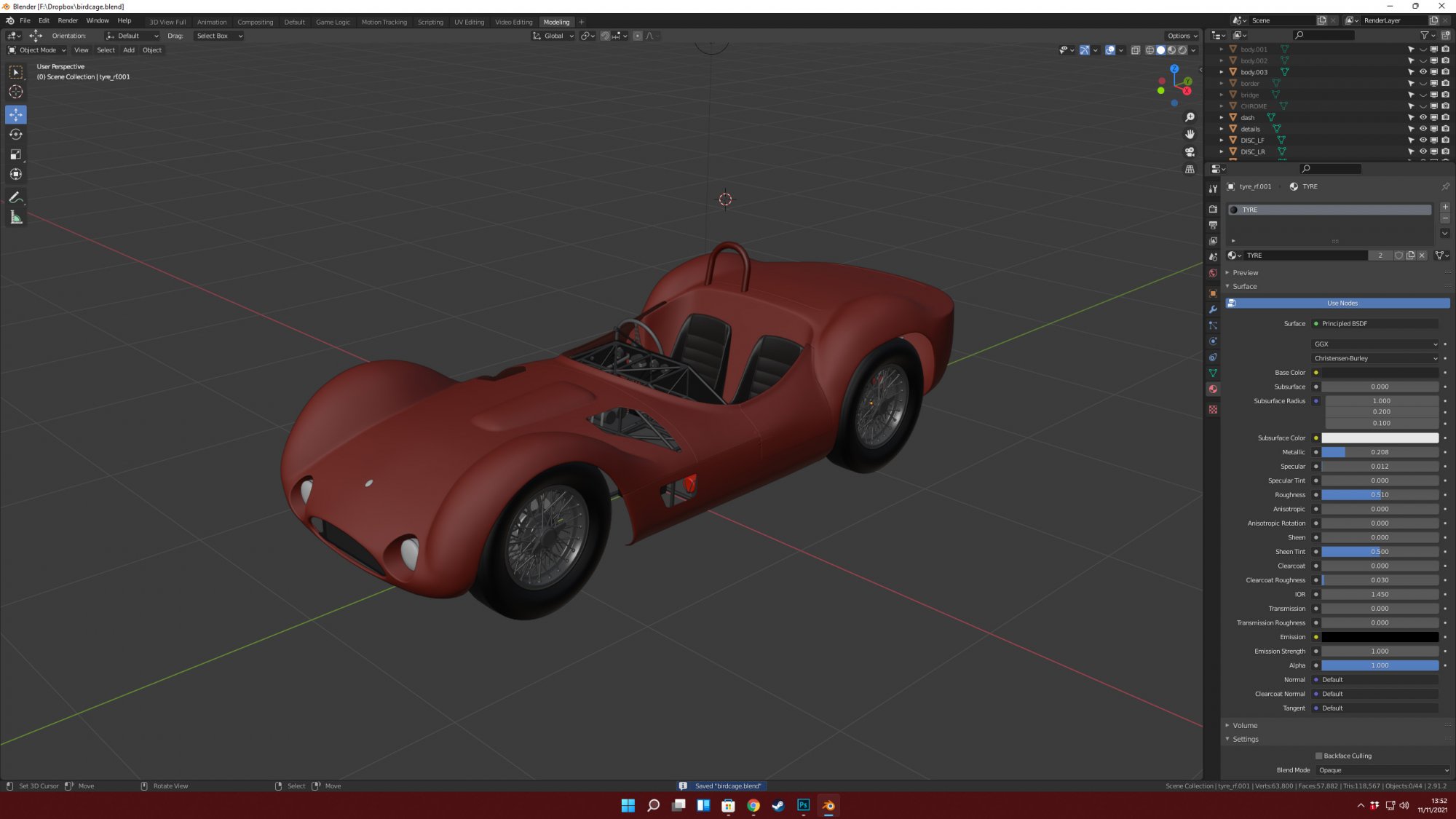Open the Options dropdown in viewport header
Screen dimensions: 1456x819
click(1182, 36)
